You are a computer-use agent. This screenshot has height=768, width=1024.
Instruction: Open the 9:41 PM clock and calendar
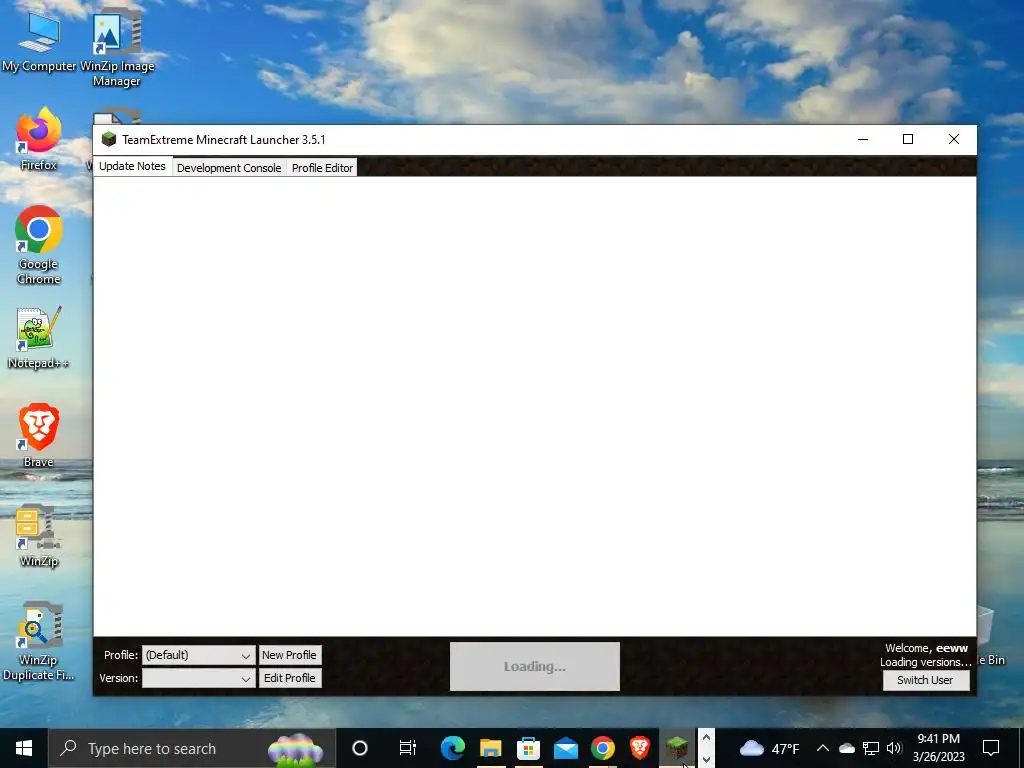click(x=938, y=748)
